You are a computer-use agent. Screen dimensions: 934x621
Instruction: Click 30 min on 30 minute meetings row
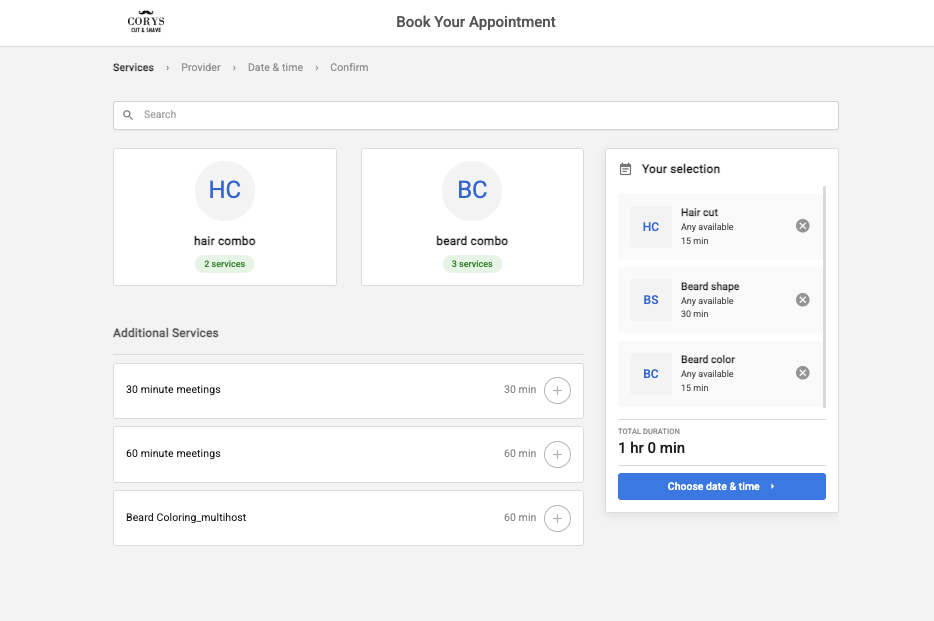(x=520, y=389)
